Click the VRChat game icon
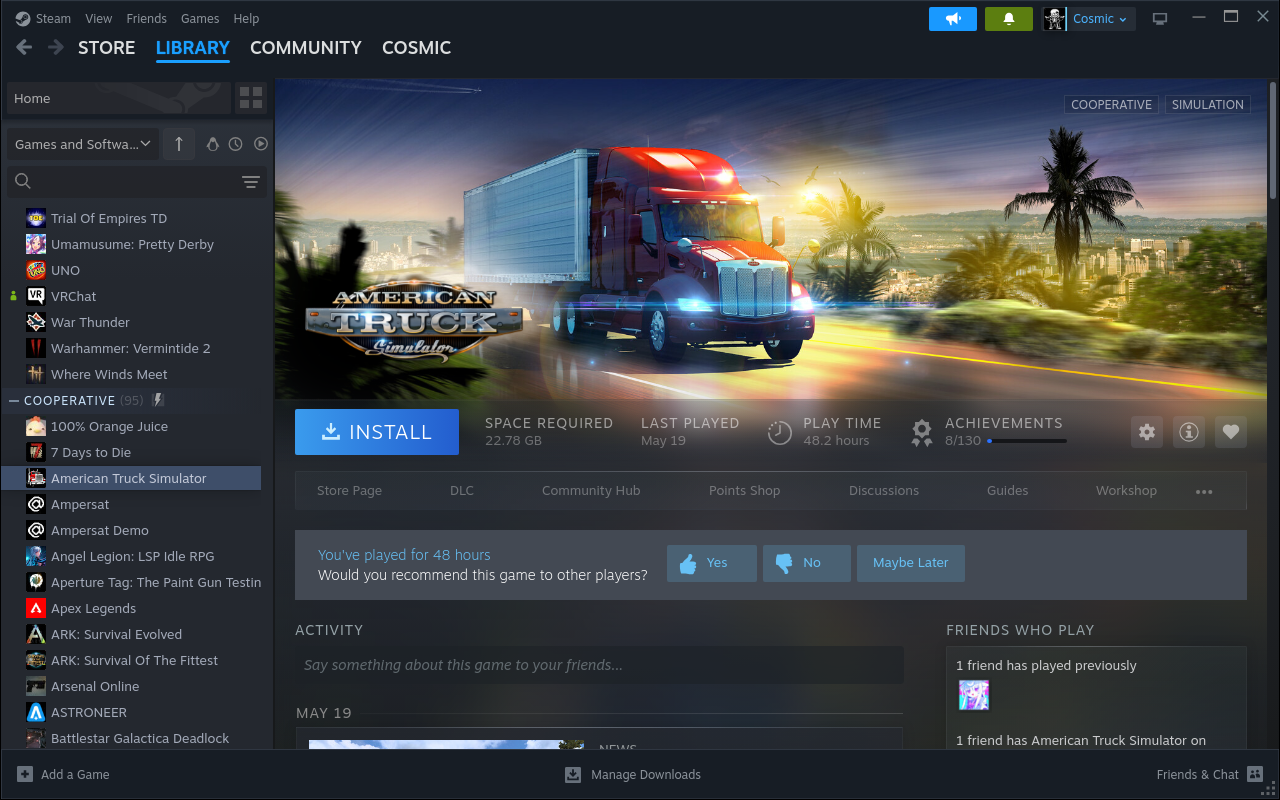This screenshot has width=1280, height=800. coord(36,296)
